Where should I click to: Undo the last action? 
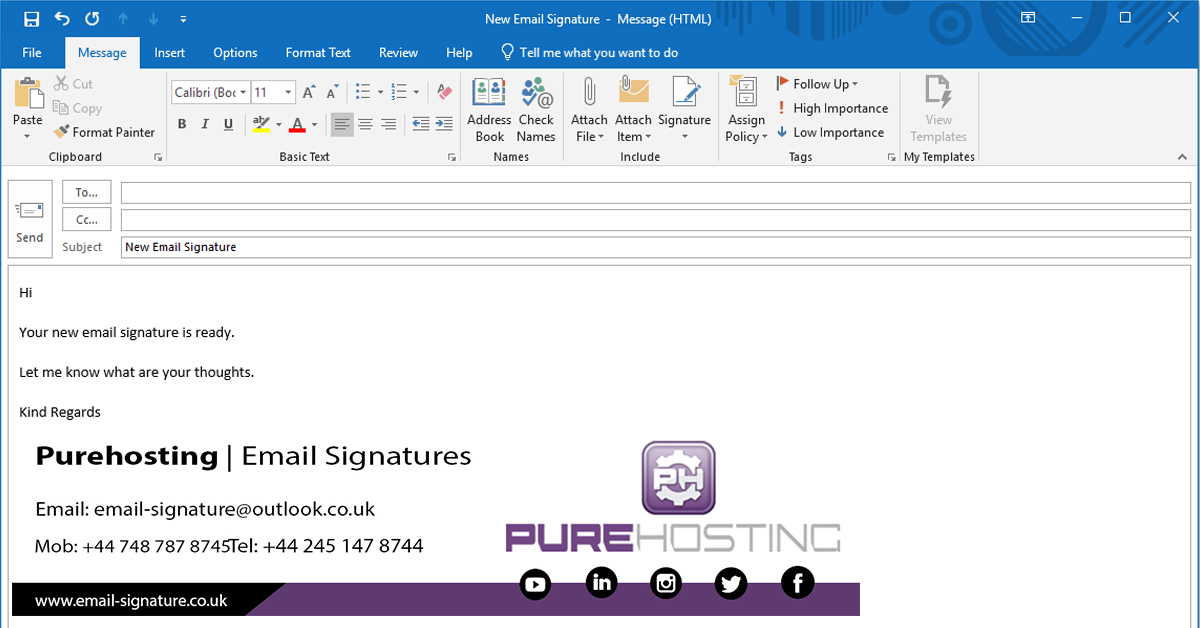tap(62, 19)
